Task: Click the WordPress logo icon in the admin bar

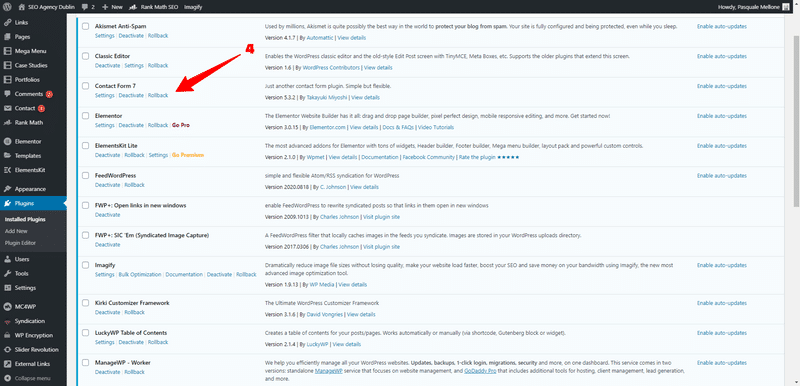Action: [x=7, y=7]
